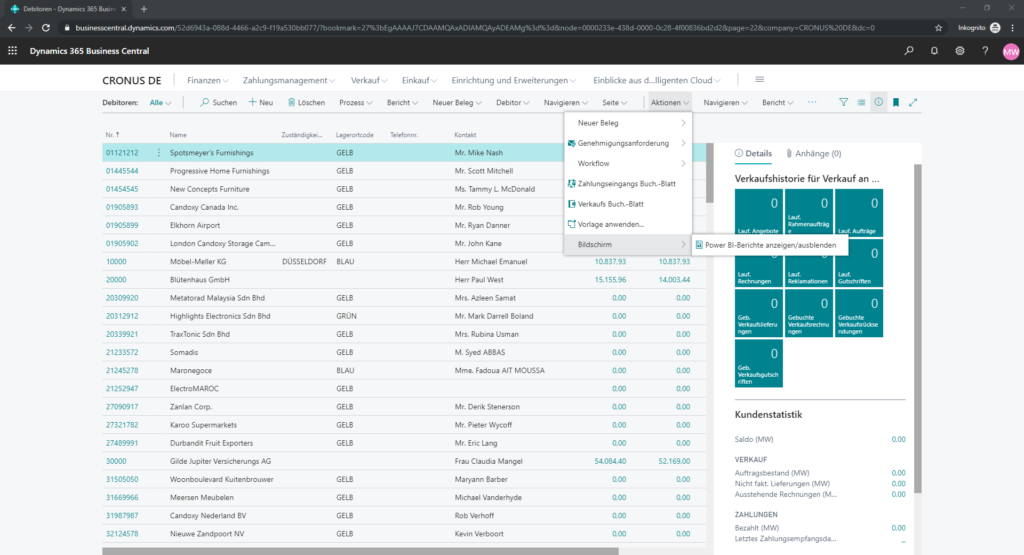
Task: Open customer number 01121212 link
Action: pyautogui.click(x=122, y=153)
